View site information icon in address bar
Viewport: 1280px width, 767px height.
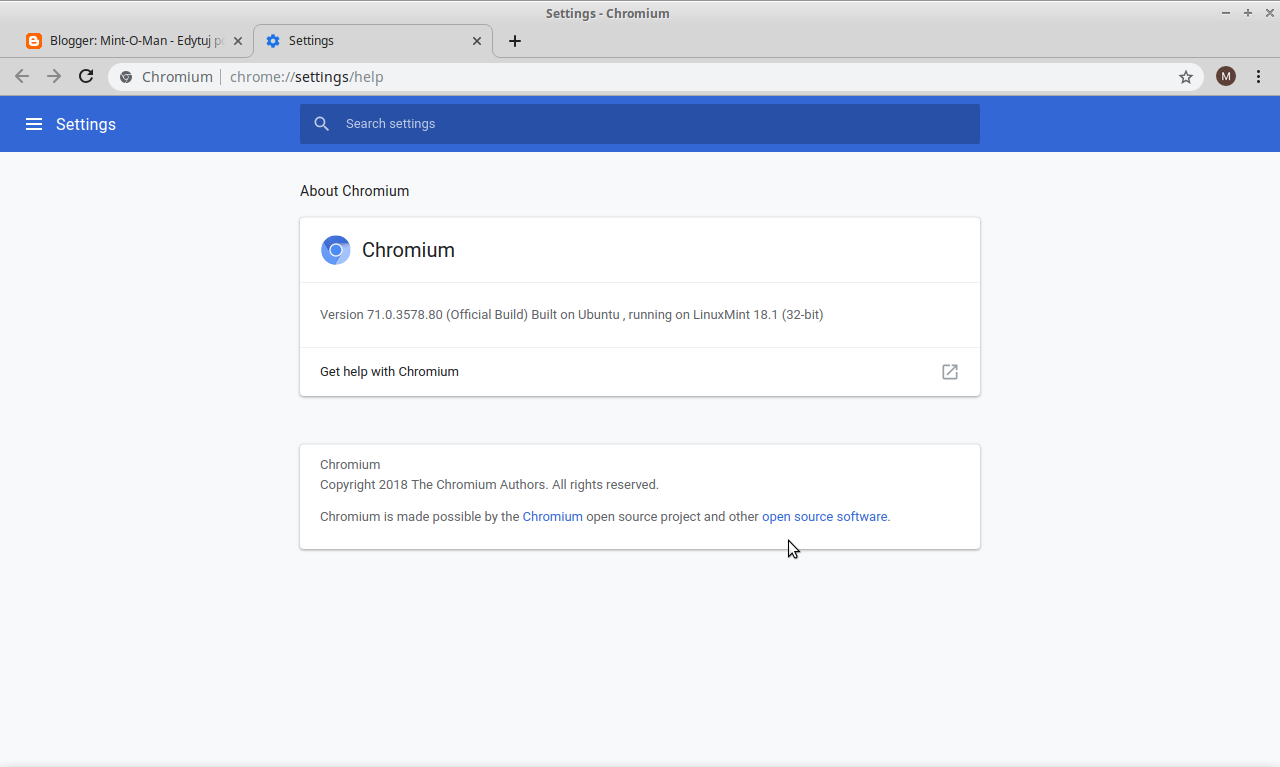(126, 77)
